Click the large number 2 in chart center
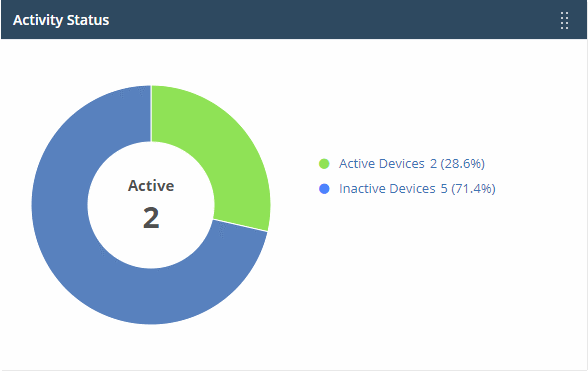 151,218
